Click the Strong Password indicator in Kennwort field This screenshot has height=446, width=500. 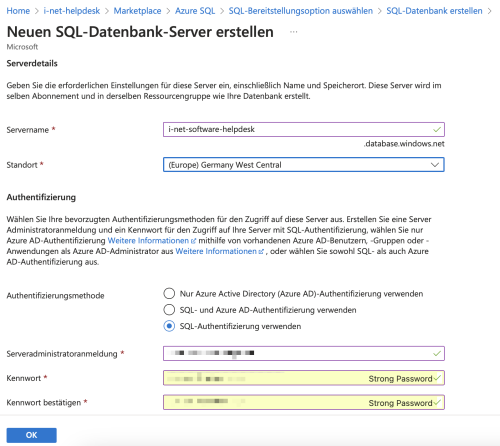pyautogui.click(x=400, y=379)
